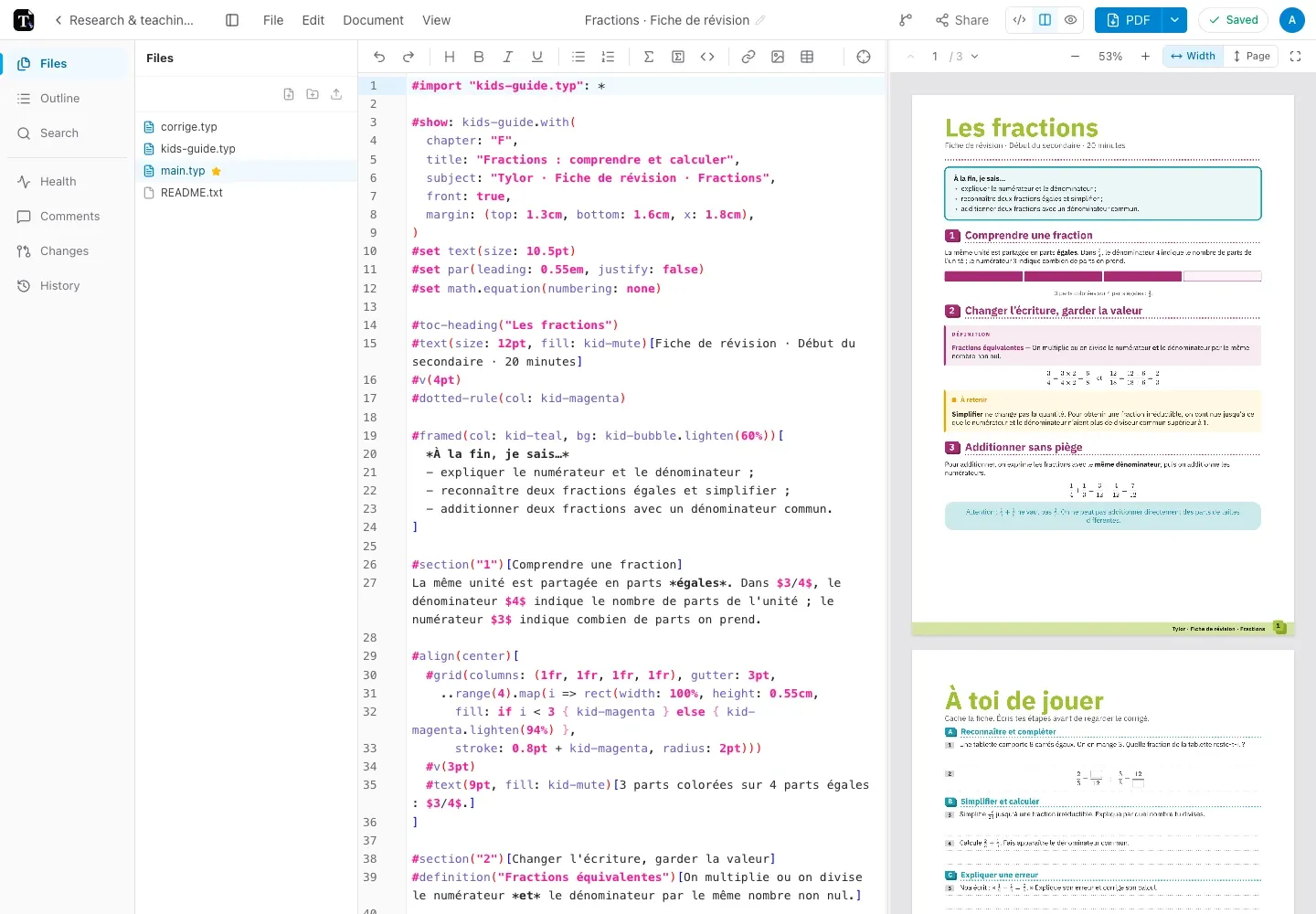Viewport: 1316px width, 914px height.
Task: Toggle the sidebar panel icon
Action: click(x=232, y=20)
